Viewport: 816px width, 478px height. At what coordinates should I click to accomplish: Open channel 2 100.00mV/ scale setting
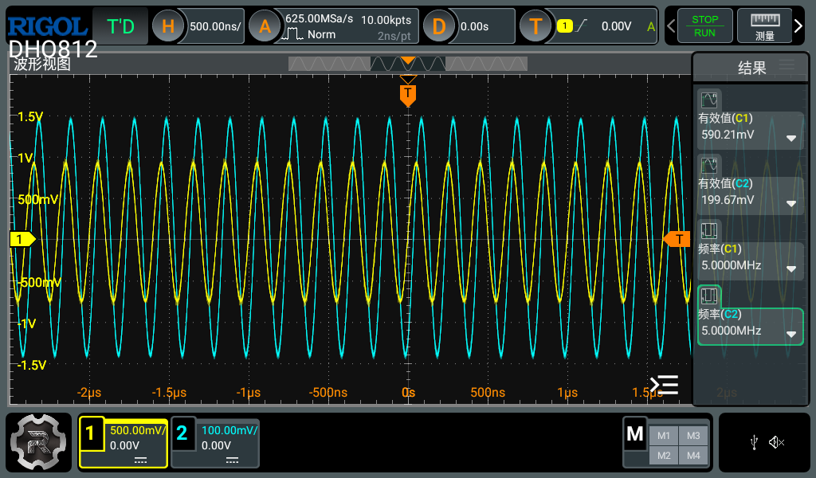point(229,431)
